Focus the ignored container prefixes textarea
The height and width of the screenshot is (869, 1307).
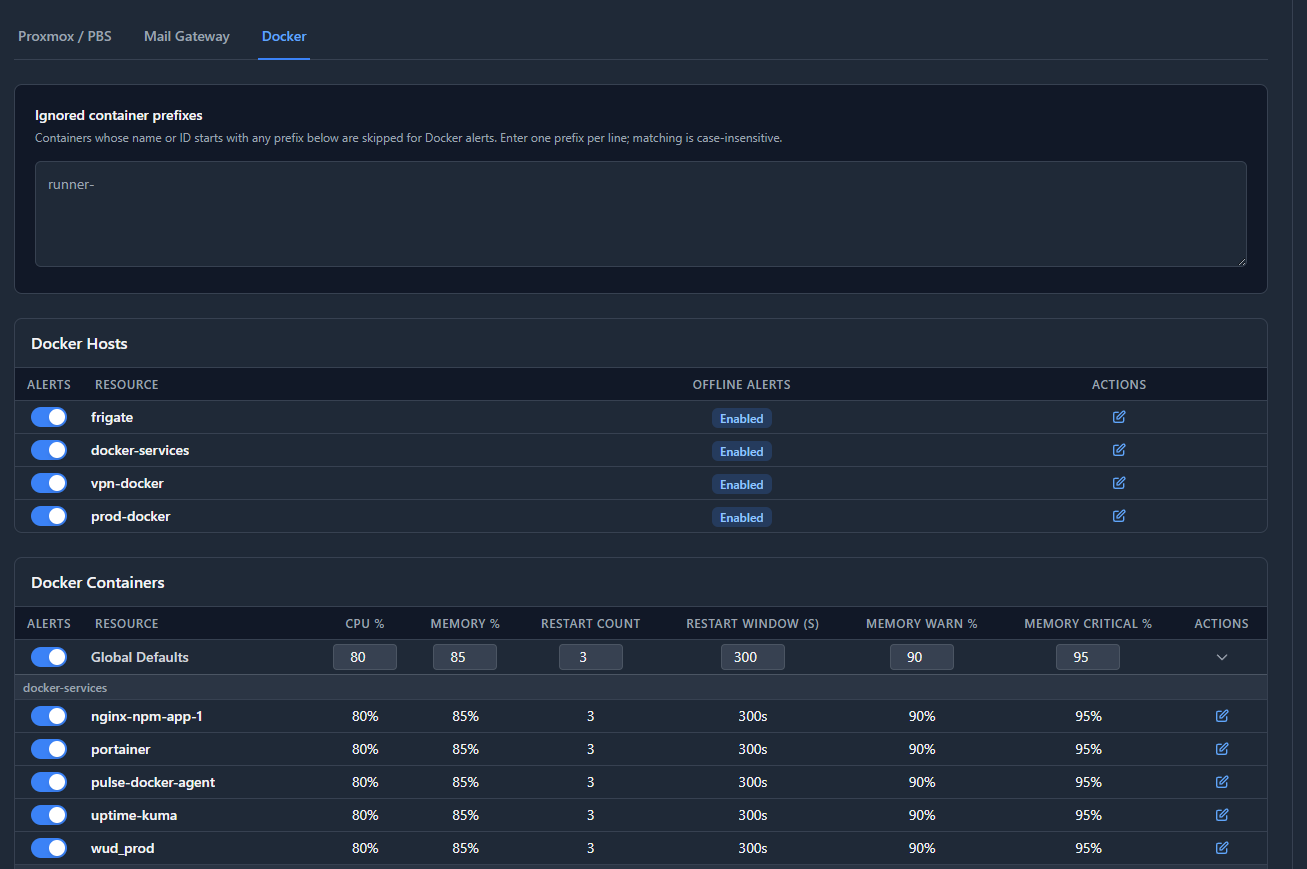641,214
